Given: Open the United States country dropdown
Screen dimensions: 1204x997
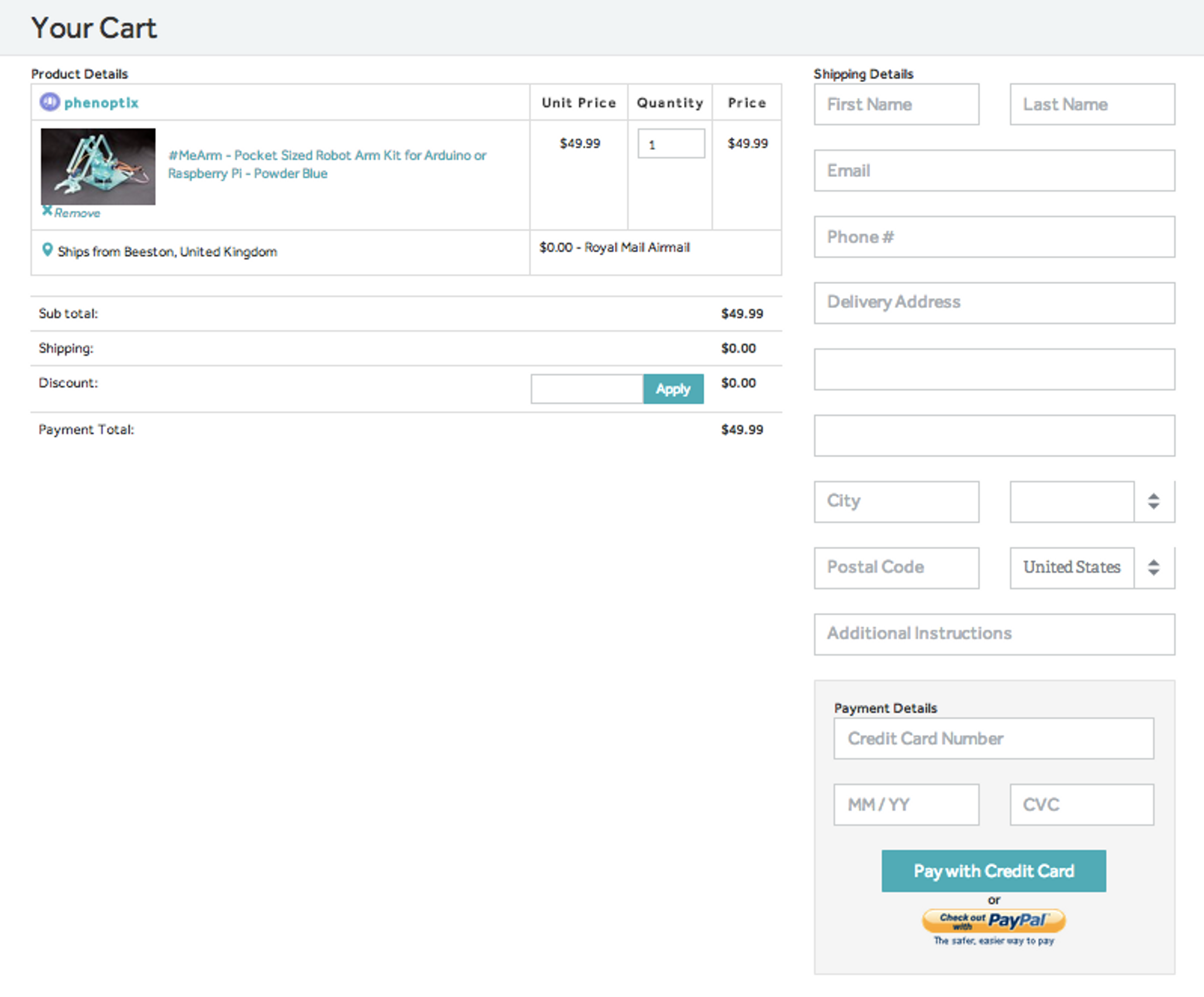Looking at the screenshot, I should click(x=1092, y=568).
